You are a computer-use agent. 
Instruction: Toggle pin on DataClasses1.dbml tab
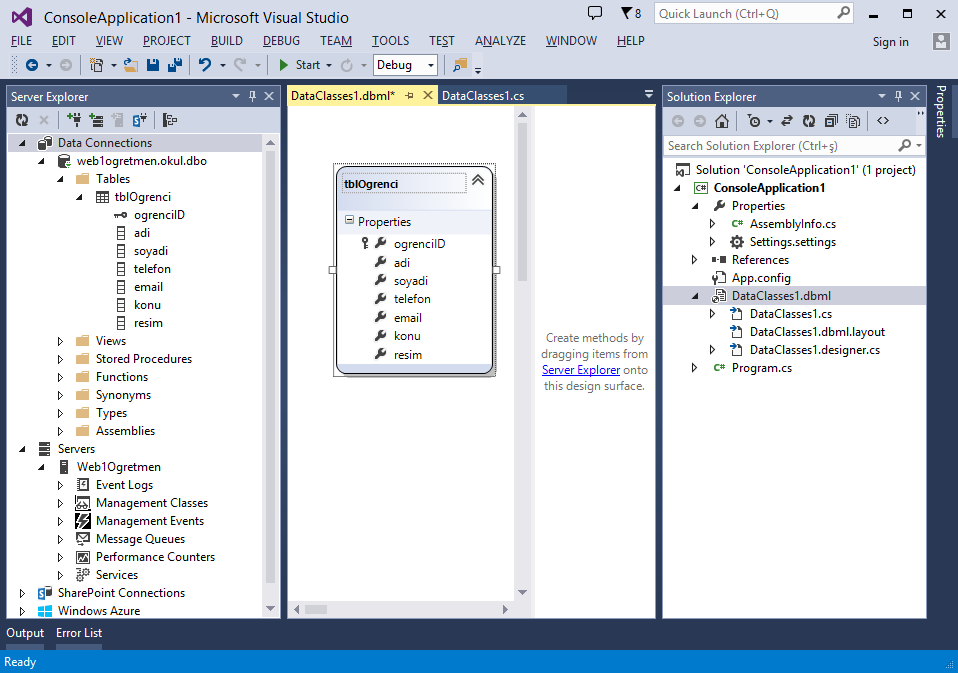[409, 95]
